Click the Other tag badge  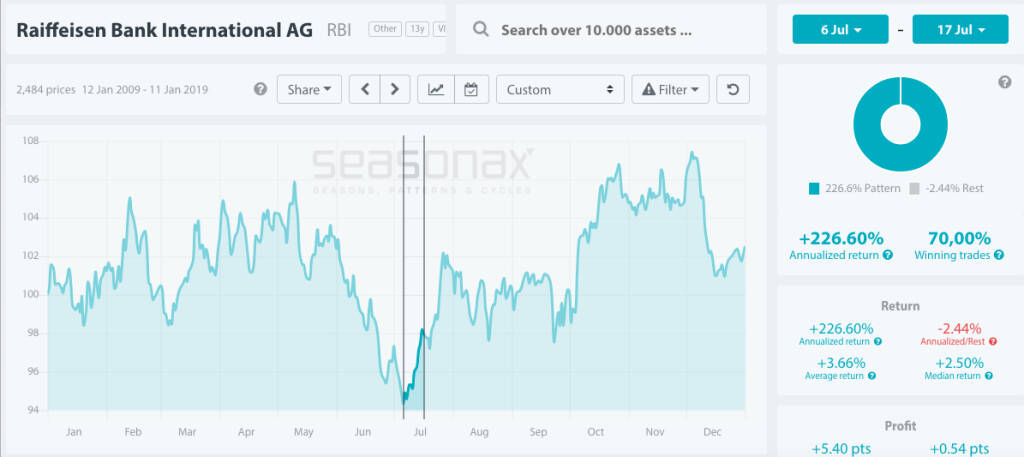(x=385, y=29)
